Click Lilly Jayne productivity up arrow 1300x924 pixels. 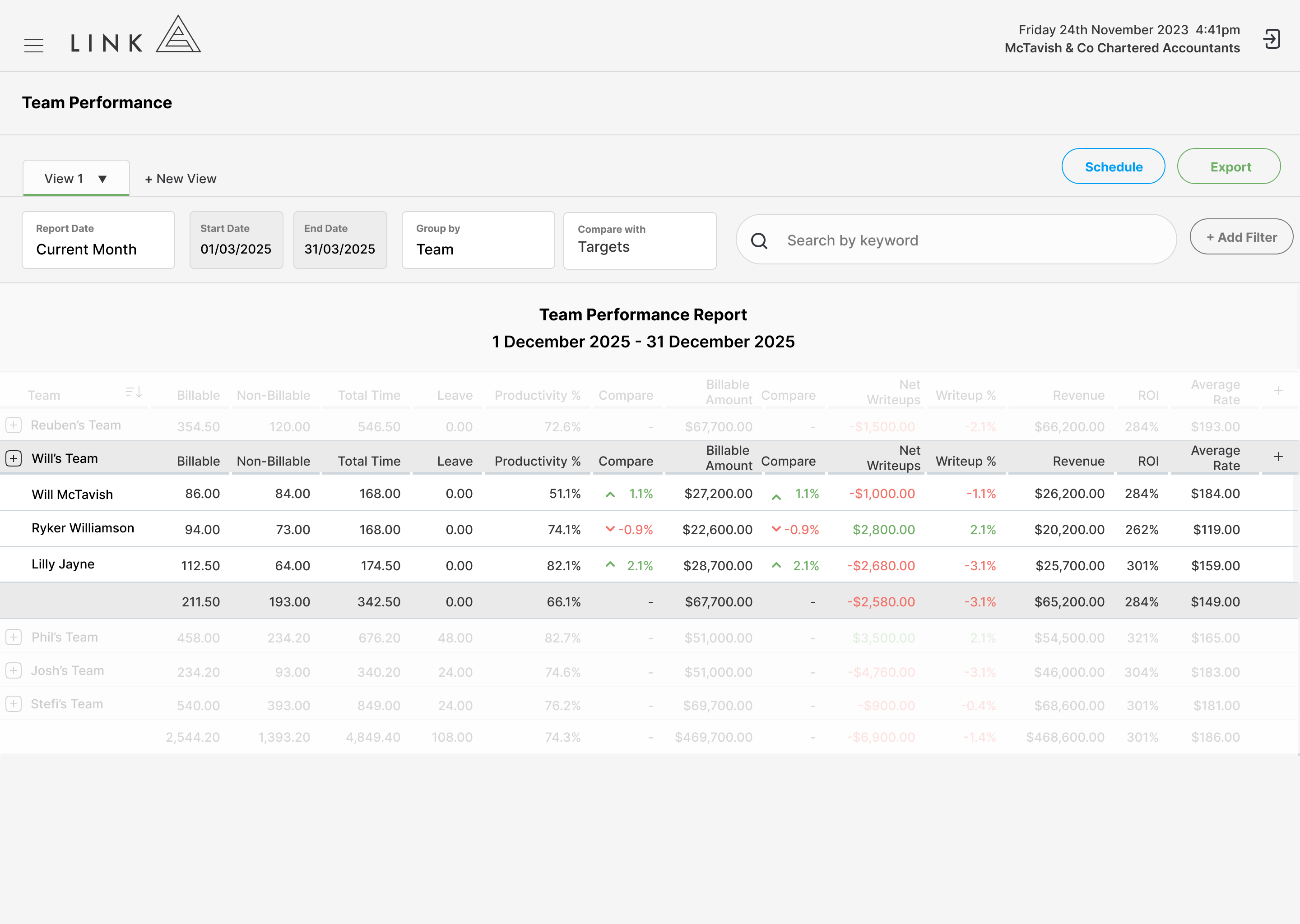[610, 564]
